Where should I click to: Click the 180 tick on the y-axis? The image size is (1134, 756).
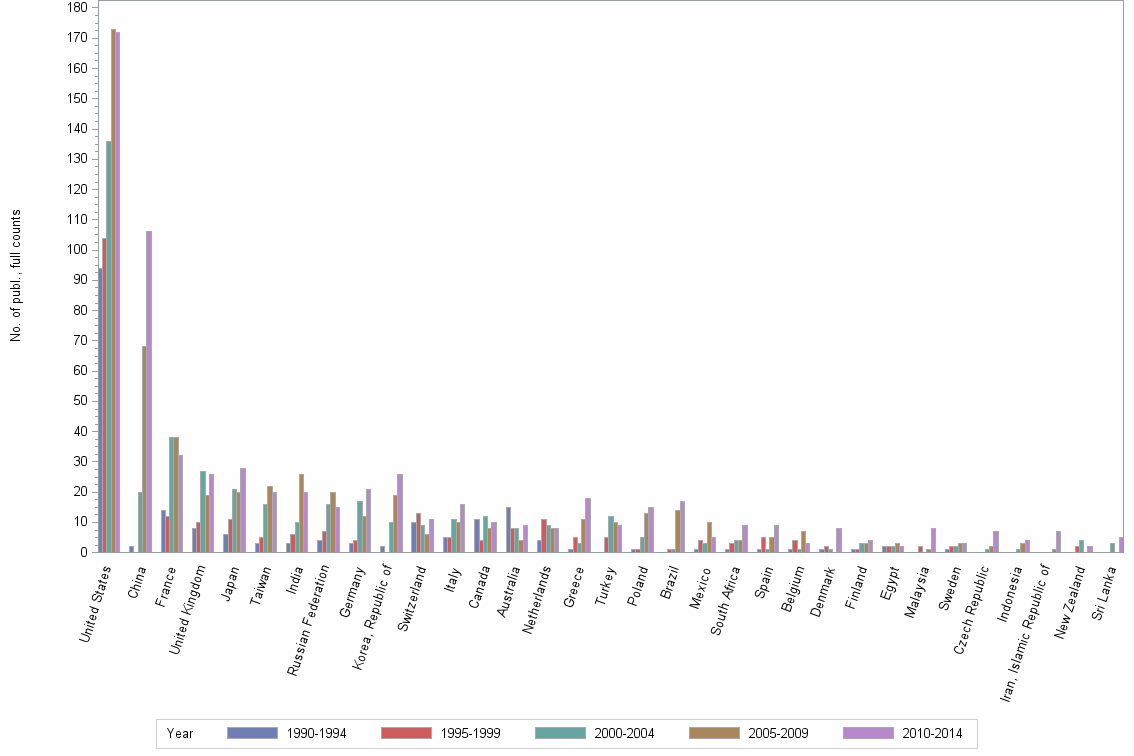pyautogui.click(x=76, y=8)
